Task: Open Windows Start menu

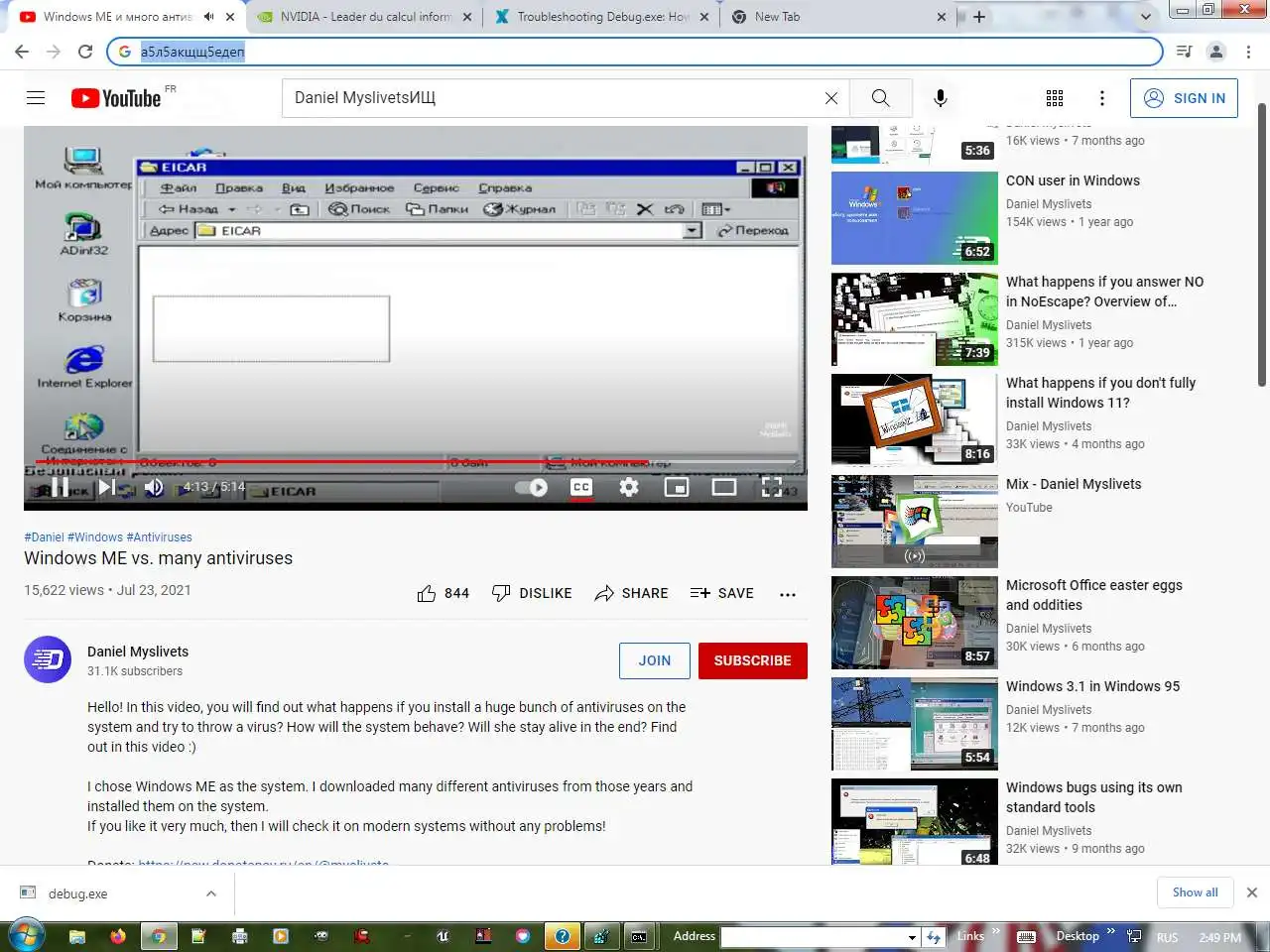Action: (x=25, y=935)
